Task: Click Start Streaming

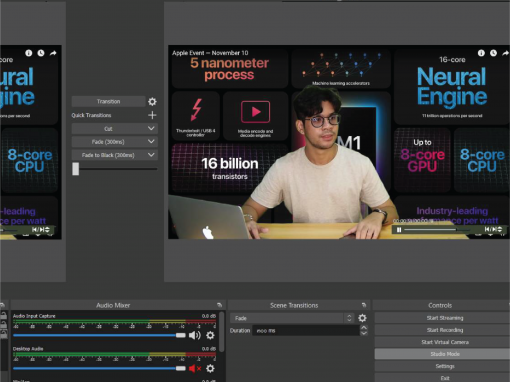Action: (445, 318)
